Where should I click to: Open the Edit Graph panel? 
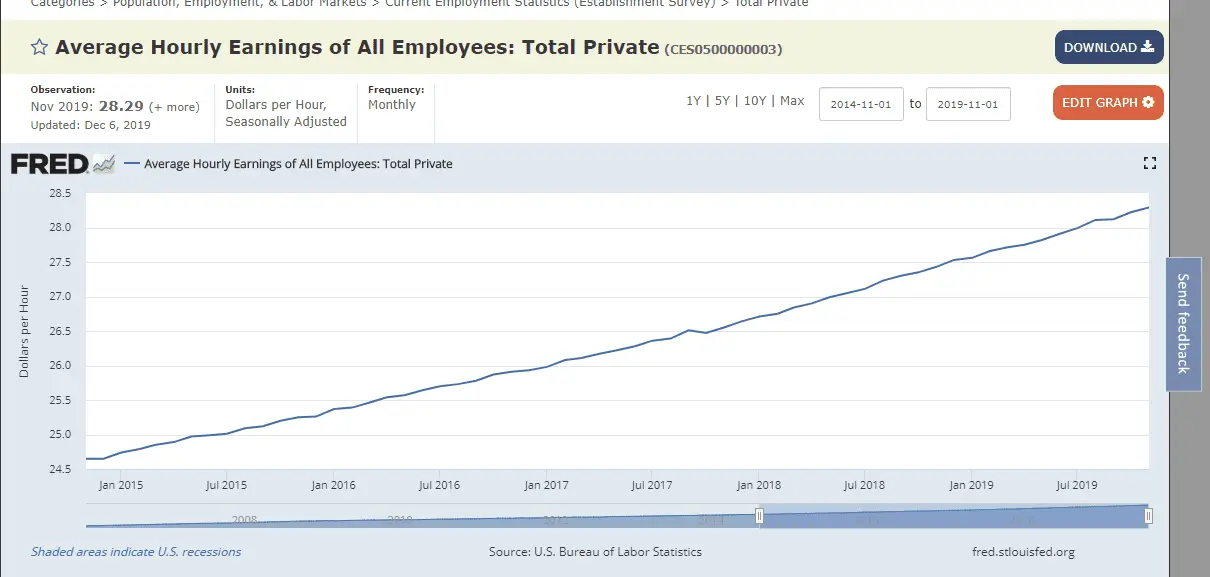coord(1107,102)
